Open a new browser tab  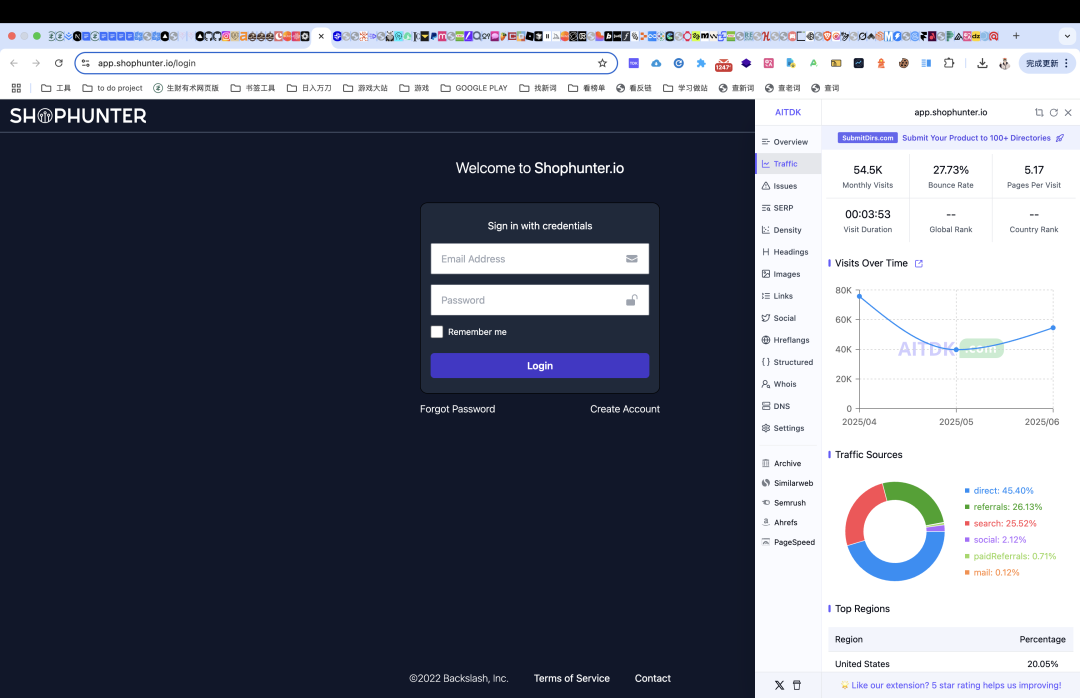click(x=1016, y=36)
